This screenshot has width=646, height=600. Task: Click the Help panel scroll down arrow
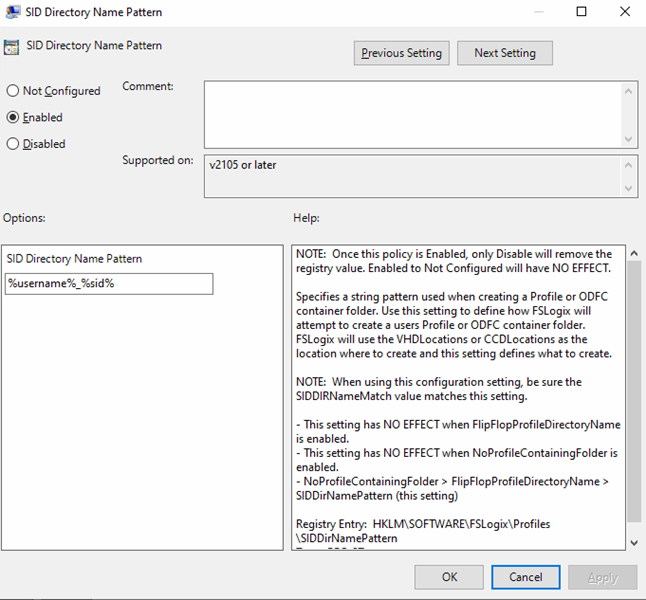pos(631,541)
